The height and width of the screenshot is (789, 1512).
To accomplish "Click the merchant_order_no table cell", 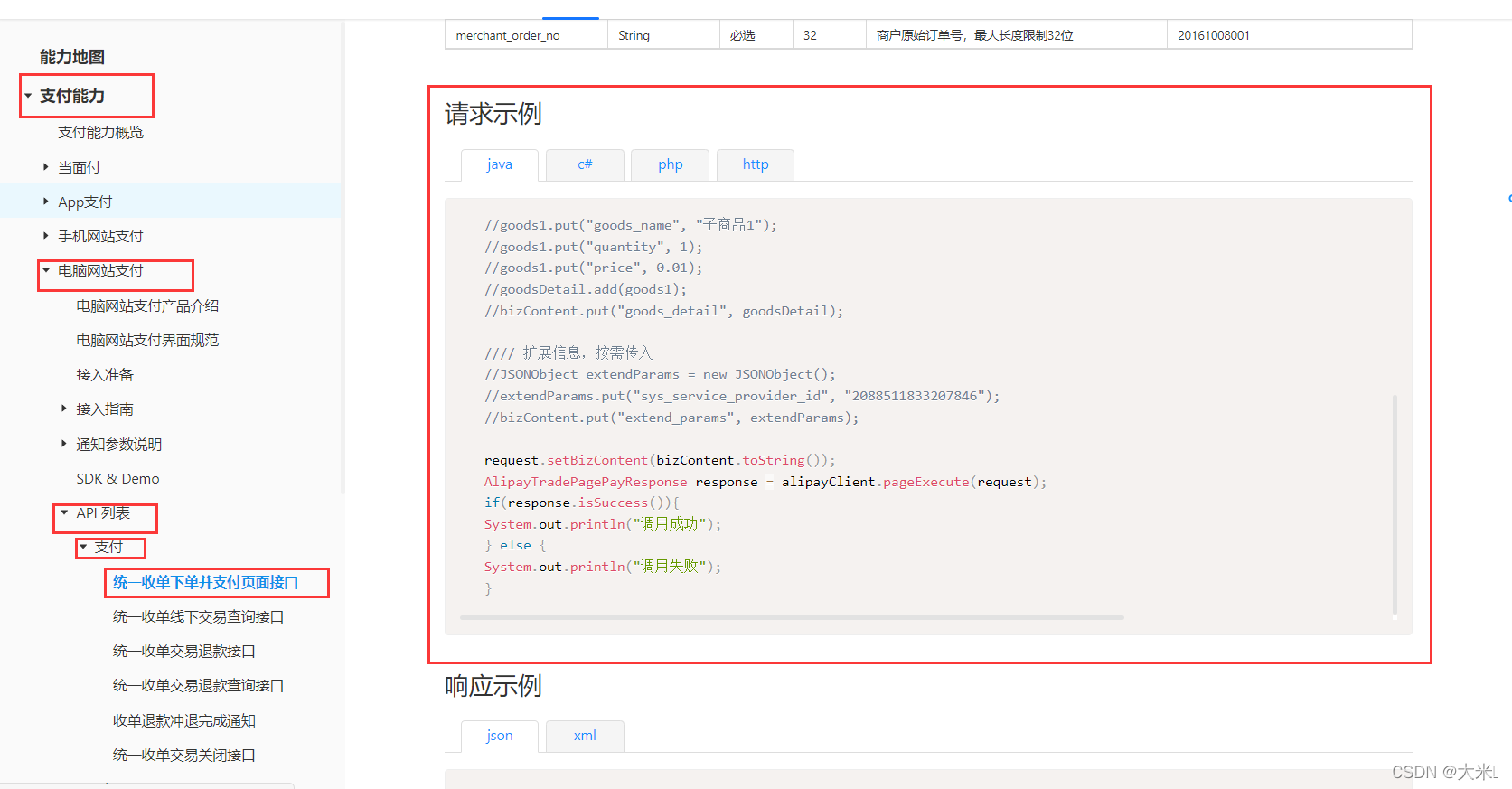I will 526,35.
